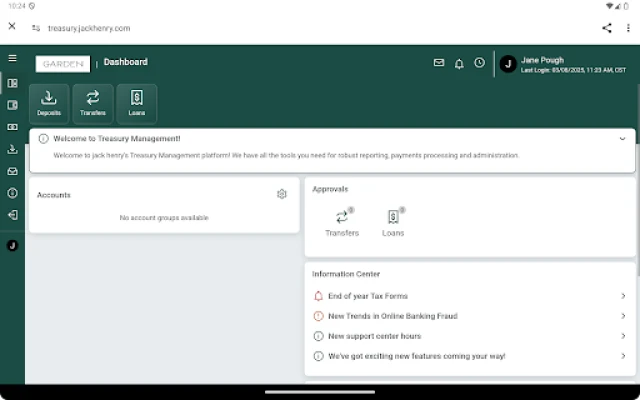
Task: Open the hamburger menu in the sidebar
Action: tap(12, 58)
